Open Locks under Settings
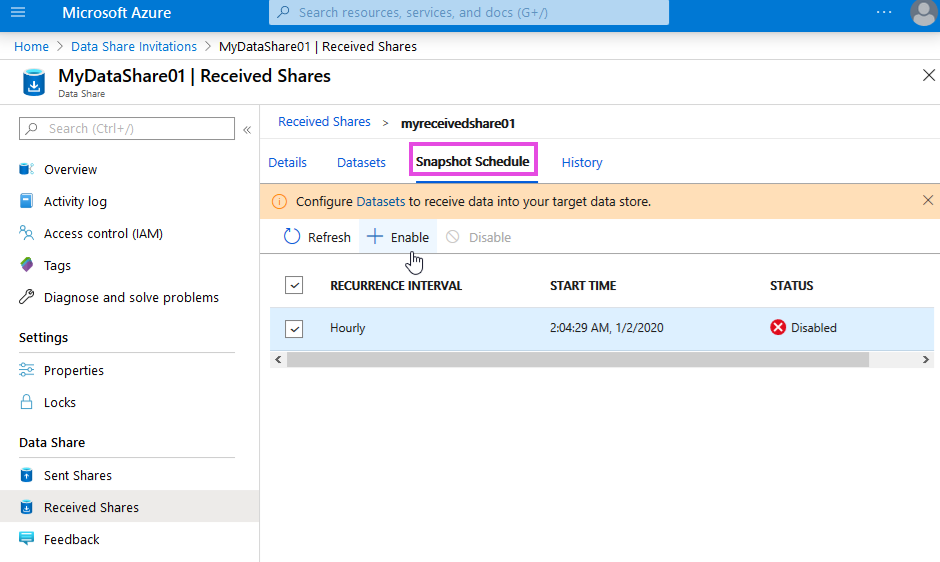The width and height of the screenshot is (940, 562). [60, 402]
